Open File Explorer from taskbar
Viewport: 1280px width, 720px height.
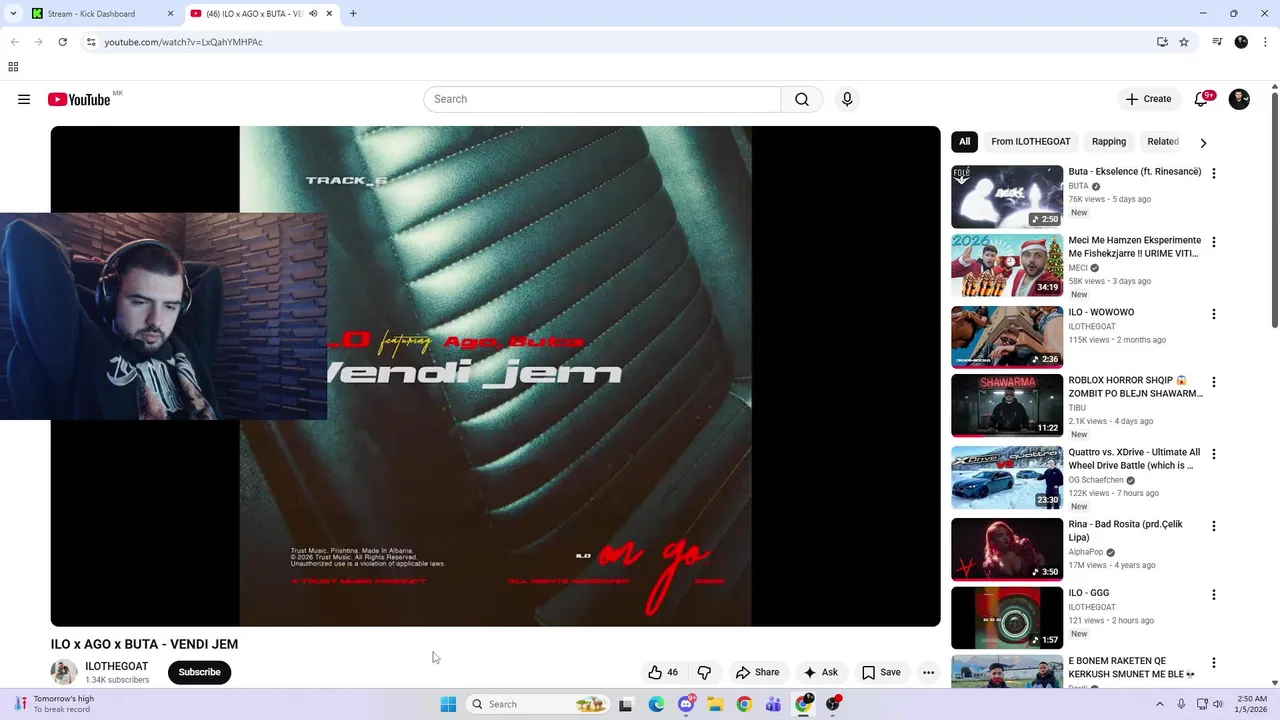click(x=715, y=704)
